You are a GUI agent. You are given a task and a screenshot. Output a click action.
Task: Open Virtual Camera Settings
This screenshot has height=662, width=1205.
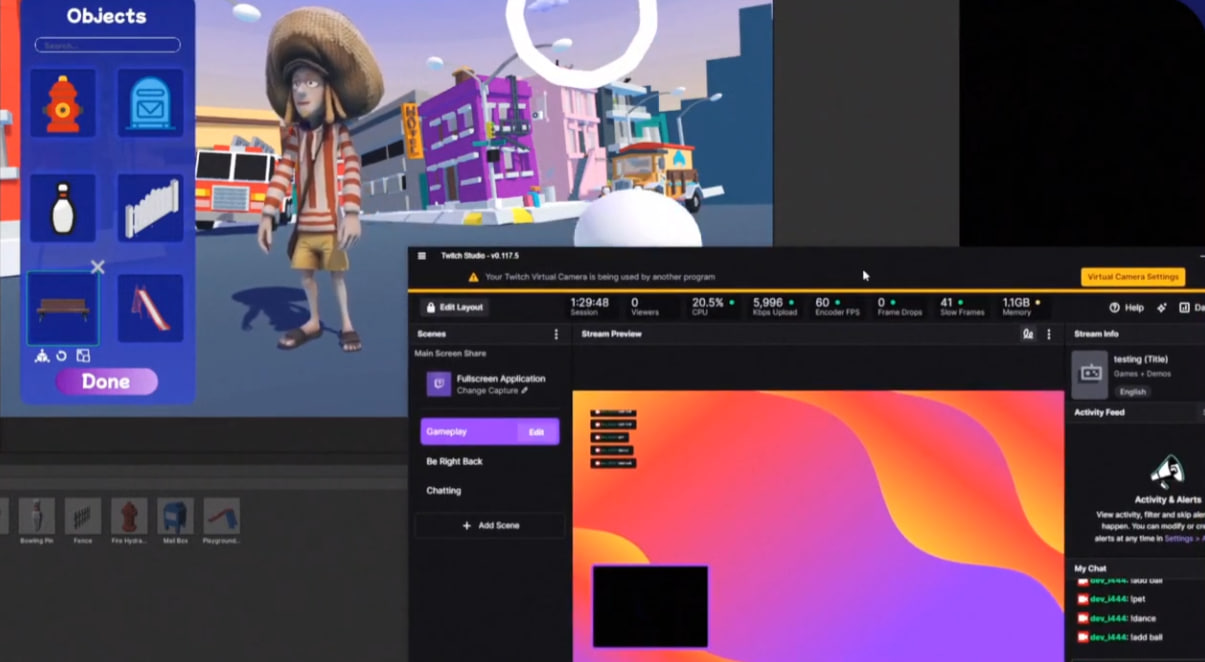tap(1132, 277)
